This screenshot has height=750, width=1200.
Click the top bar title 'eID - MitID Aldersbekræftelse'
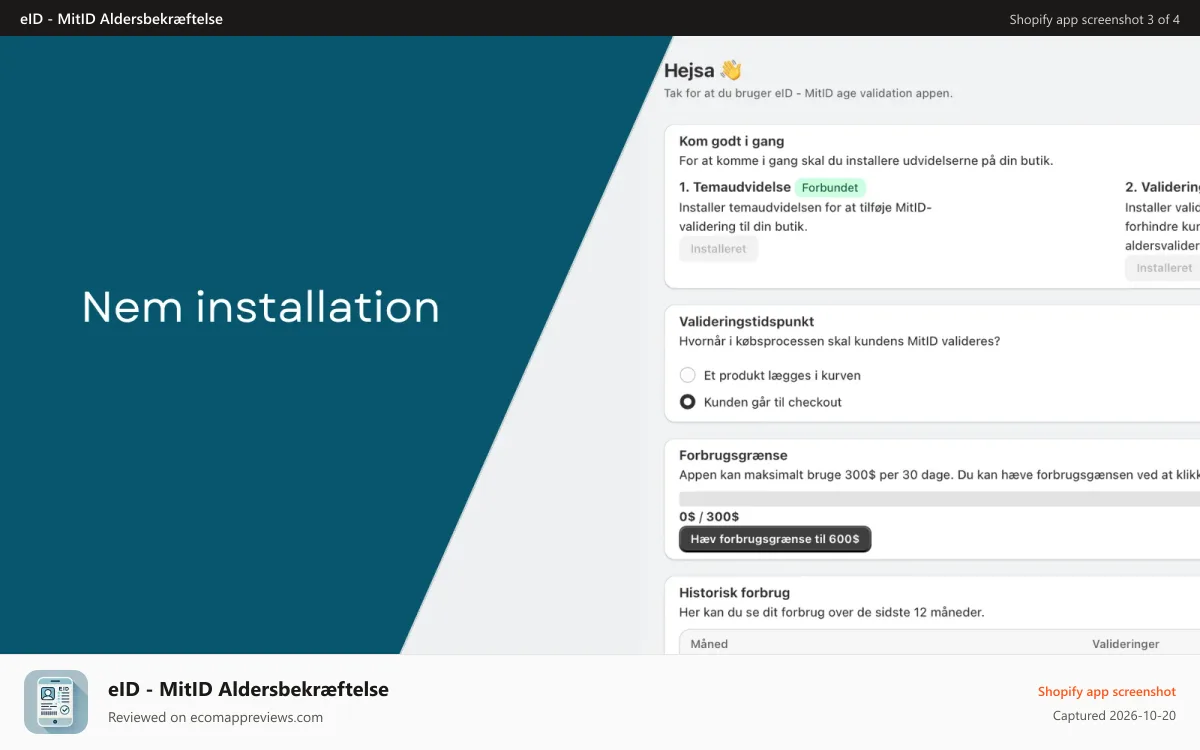tap(121, 19)
